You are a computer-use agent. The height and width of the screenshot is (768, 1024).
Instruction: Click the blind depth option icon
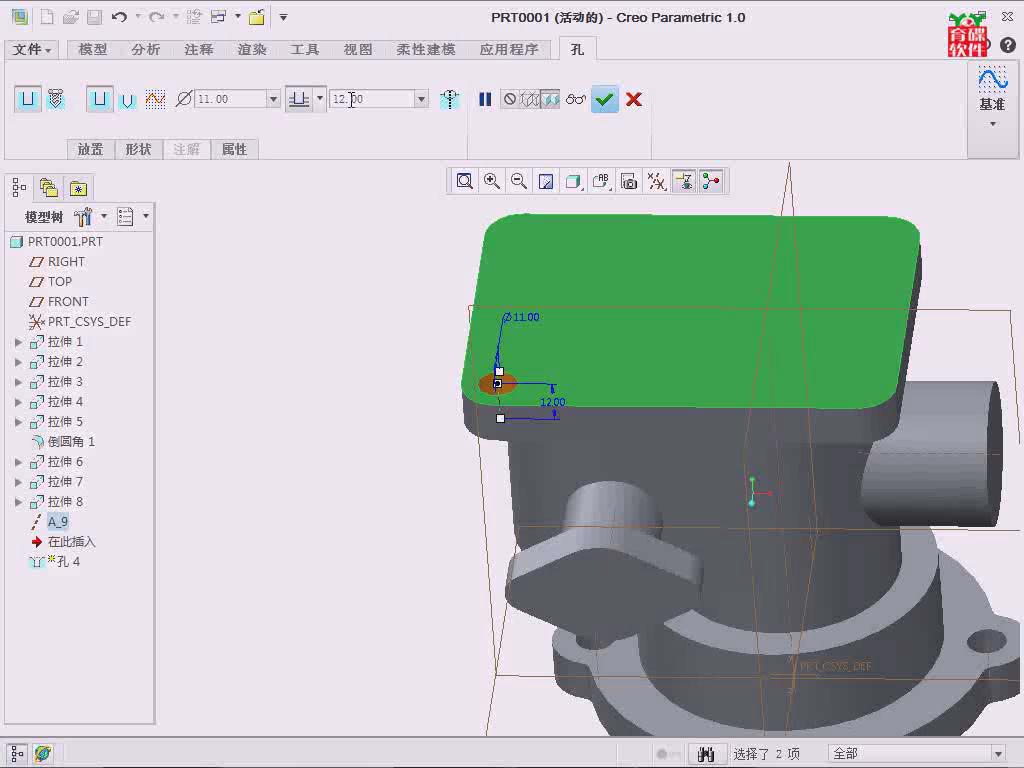[299, 99]
